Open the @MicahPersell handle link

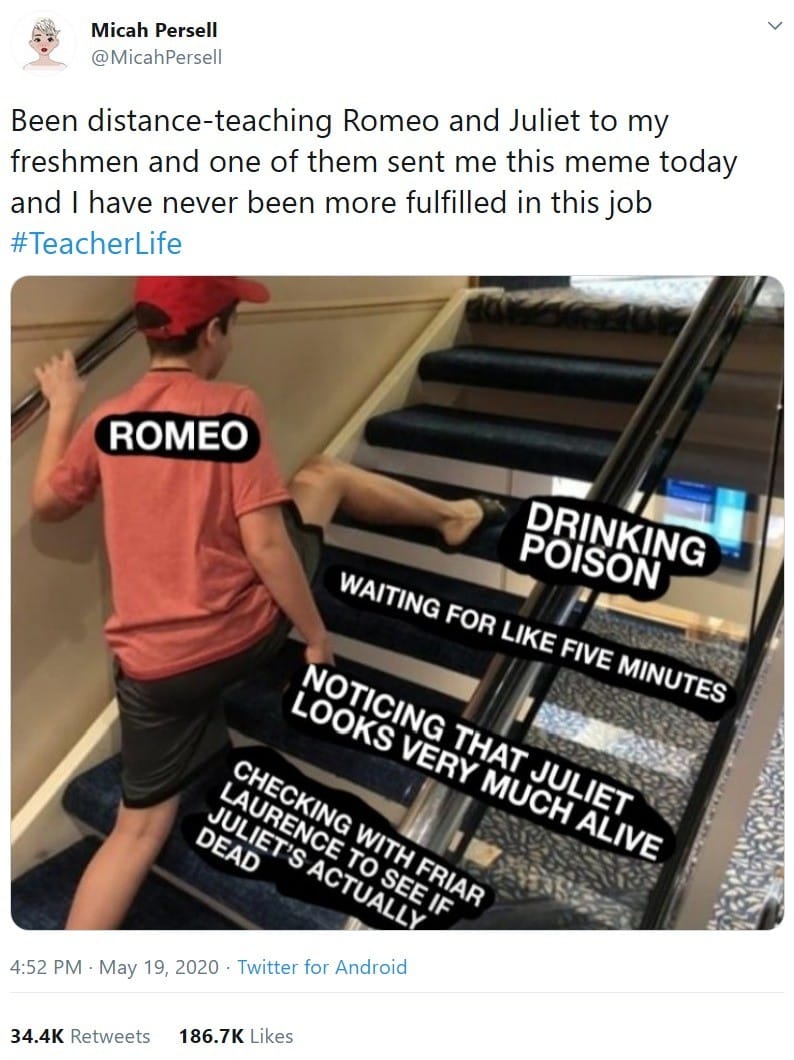[x=156, y=57]
